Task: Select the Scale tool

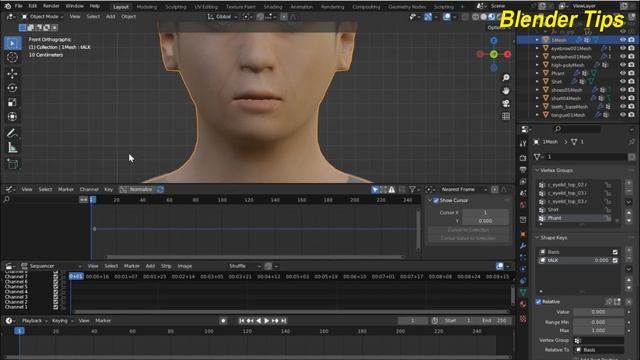Action: point(12,102)
